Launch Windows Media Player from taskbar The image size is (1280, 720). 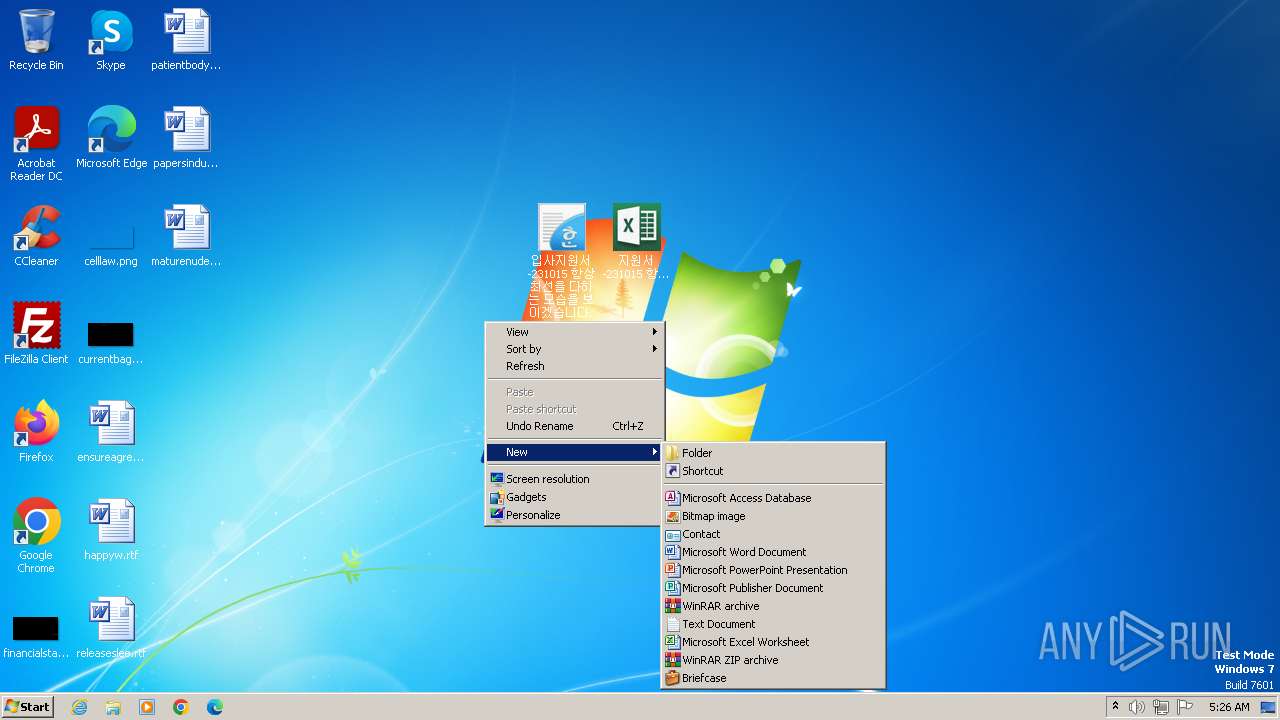coord(147,707)
